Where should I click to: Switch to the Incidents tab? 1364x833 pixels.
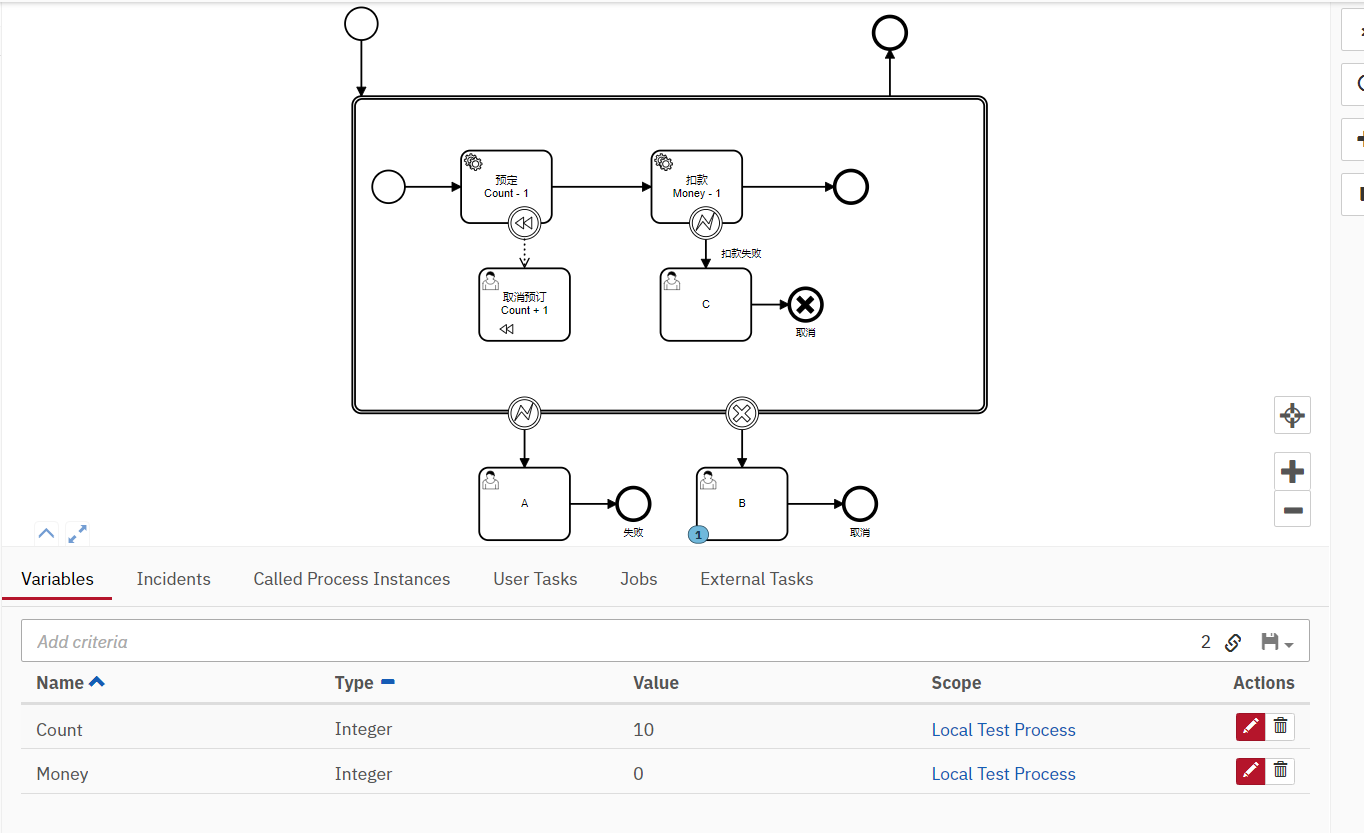pyautogui.click(x=173, y=578)
